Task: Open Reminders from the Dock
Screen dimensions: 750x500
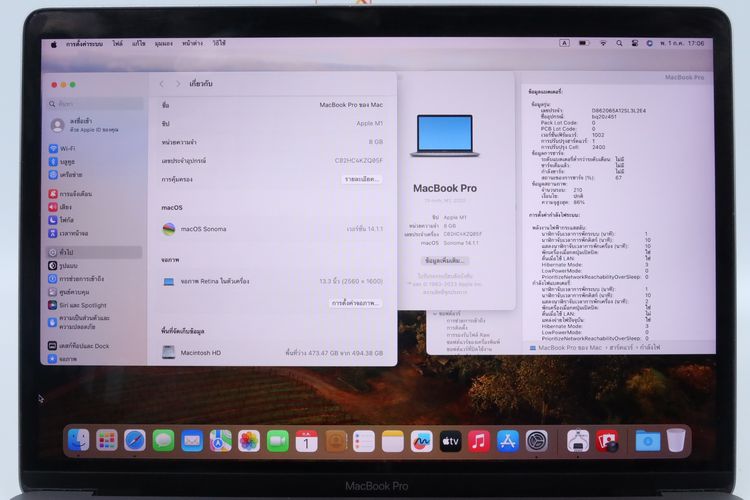Action: pos(364,441)
